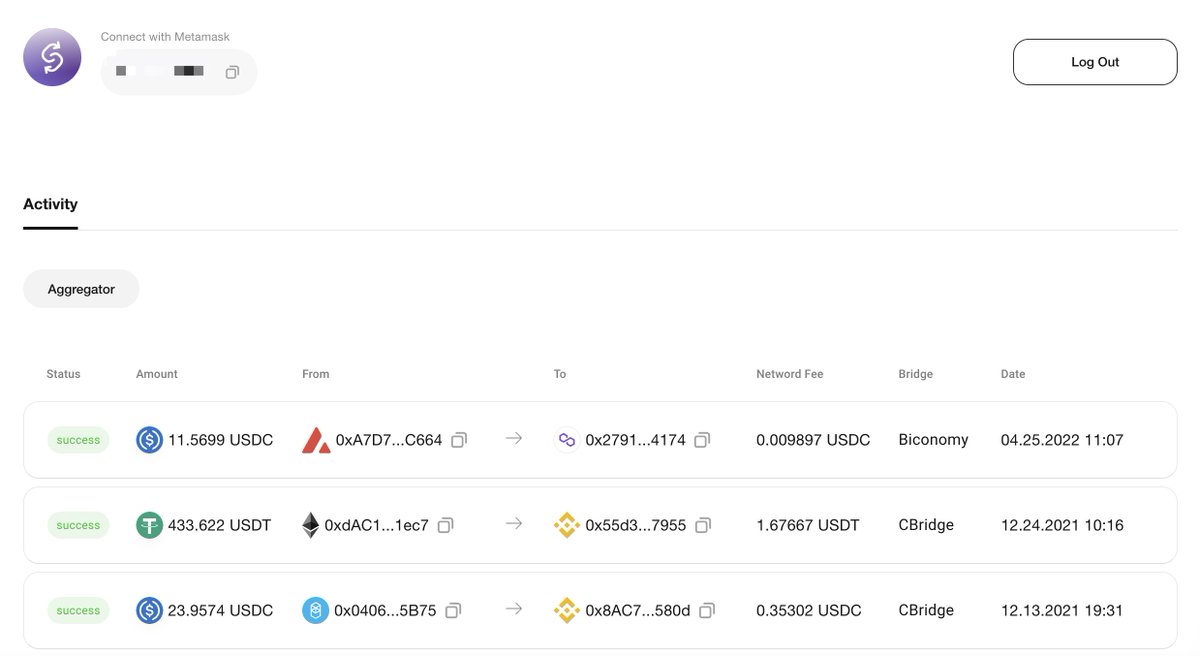Switch to the Activity tab

(50, 204)
